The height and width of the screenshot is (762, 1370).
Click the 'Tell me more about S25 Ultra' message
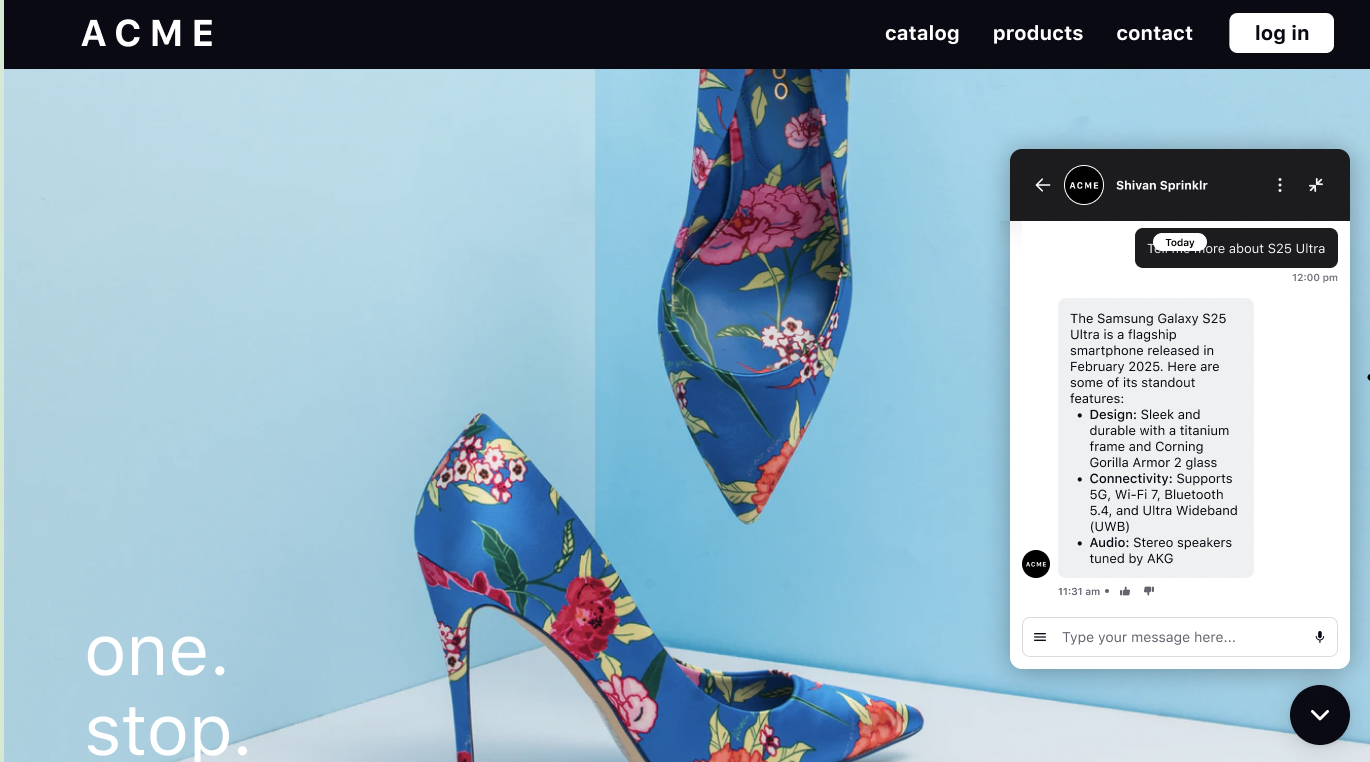tap(1236, 248)
